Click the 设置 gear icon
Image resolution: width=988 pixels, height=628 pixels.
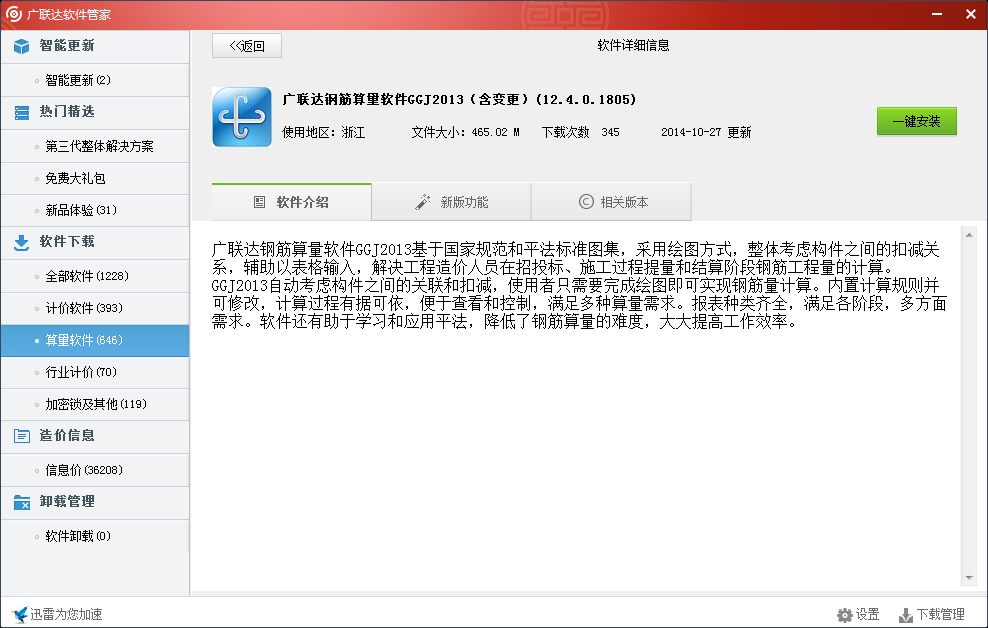(x=844, y=615)
